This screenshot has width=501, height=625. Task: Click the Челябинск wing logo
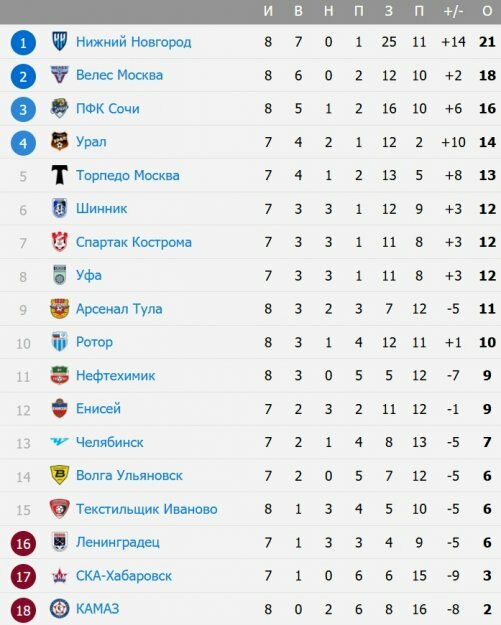[59, 442]
